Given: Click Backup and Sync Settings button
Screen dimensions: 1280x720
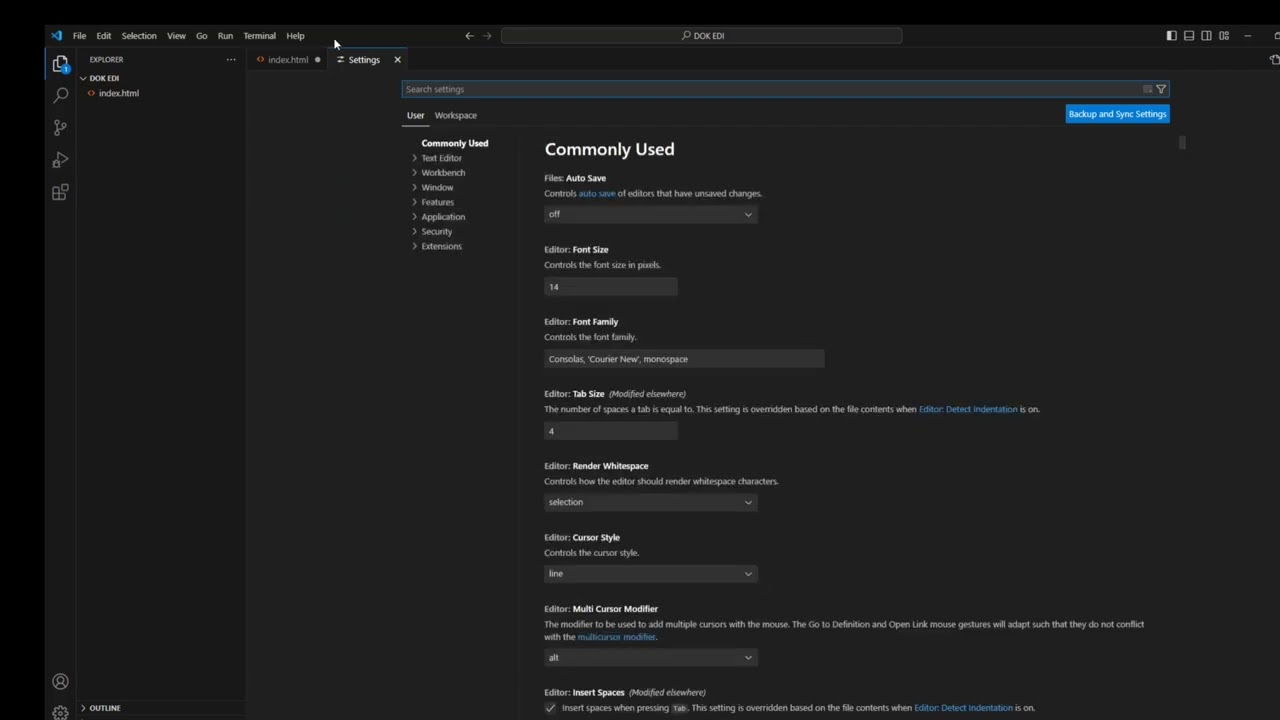Looking at the screenshot, I should click(x=1117, y=114).
